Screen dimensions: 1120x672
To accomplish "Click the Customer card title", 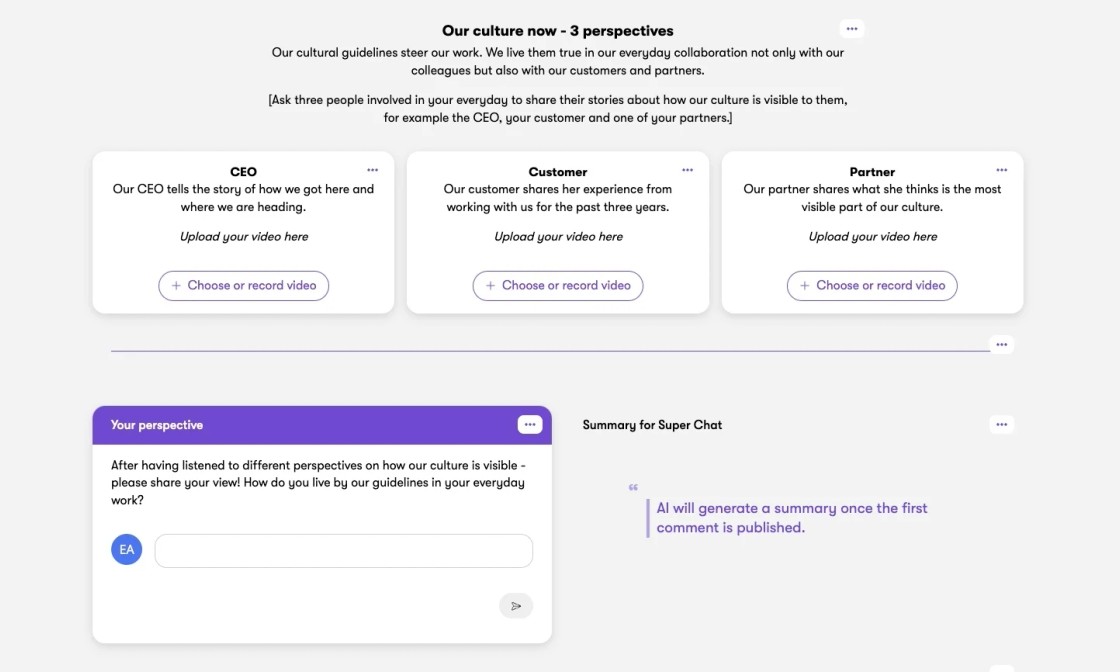I will [x=558, y=172].
